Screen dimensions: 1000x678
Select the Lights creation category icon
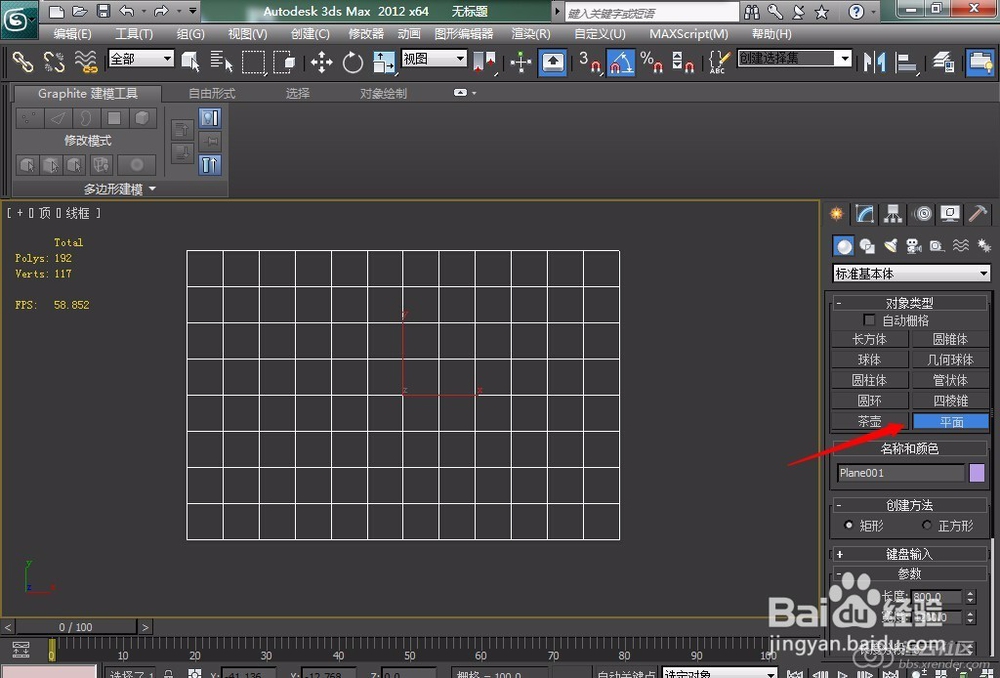[x=890, y=246]
